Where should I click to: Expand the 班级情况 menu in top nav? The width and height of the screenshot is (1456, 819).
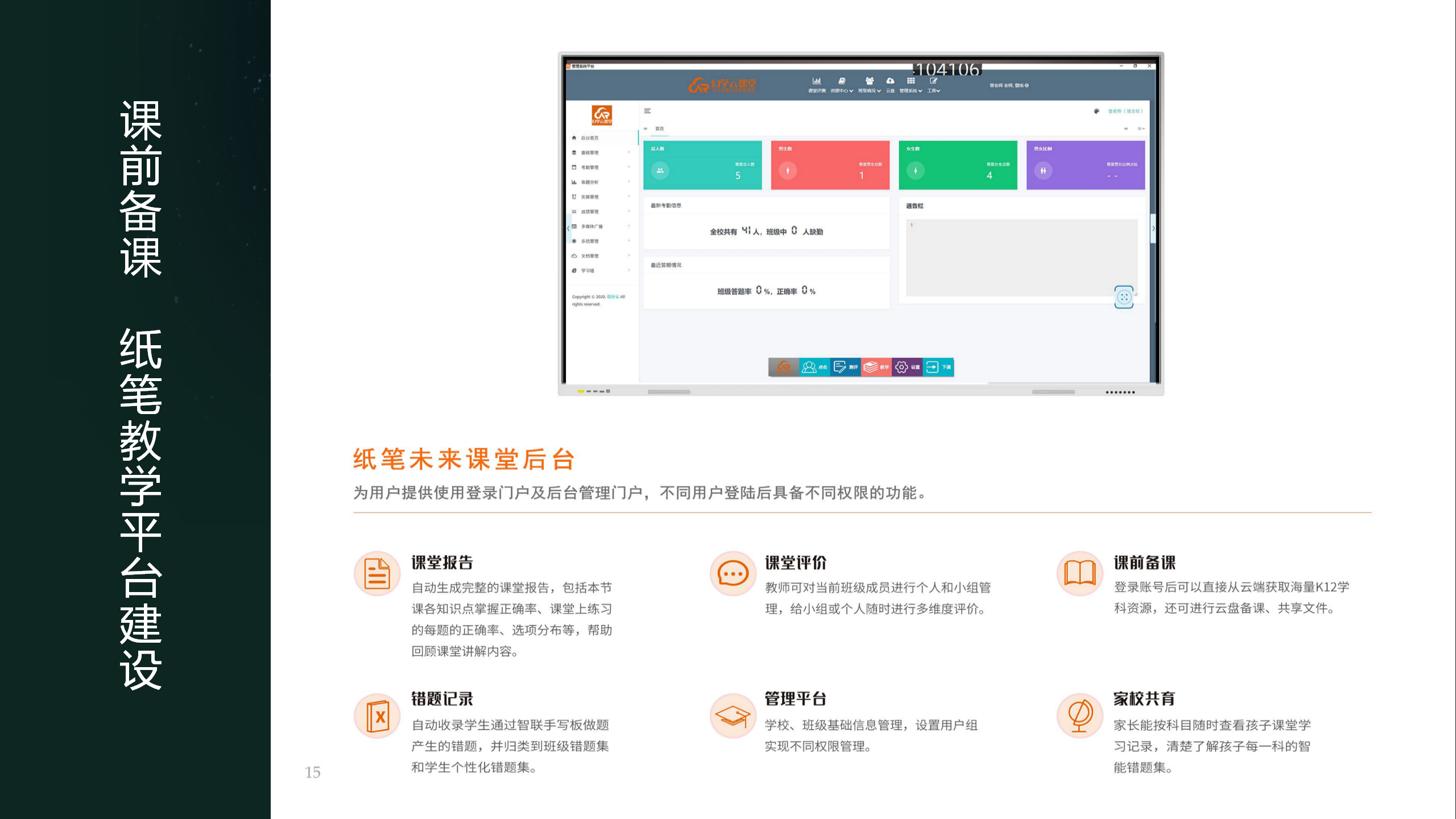pos(870,84)
